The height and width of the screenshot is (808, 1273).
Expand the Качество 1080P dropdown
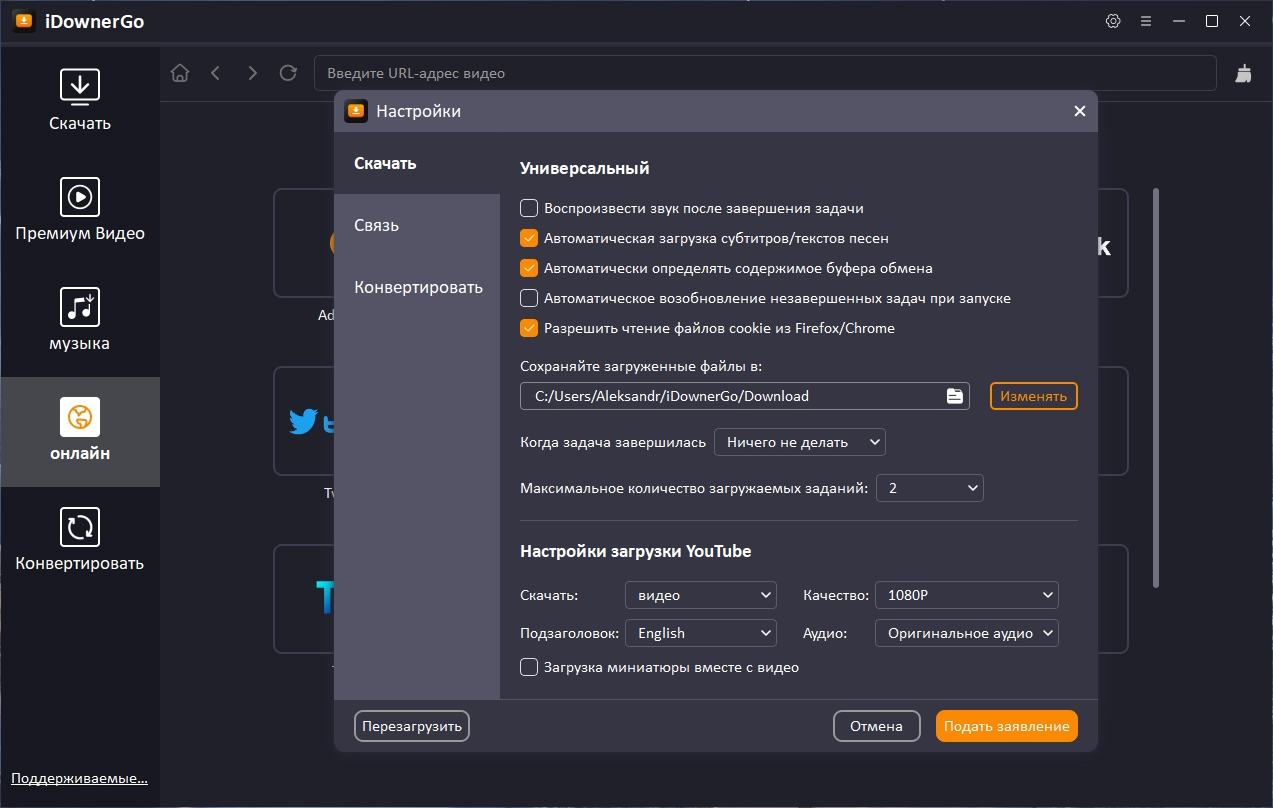(966, 595)
